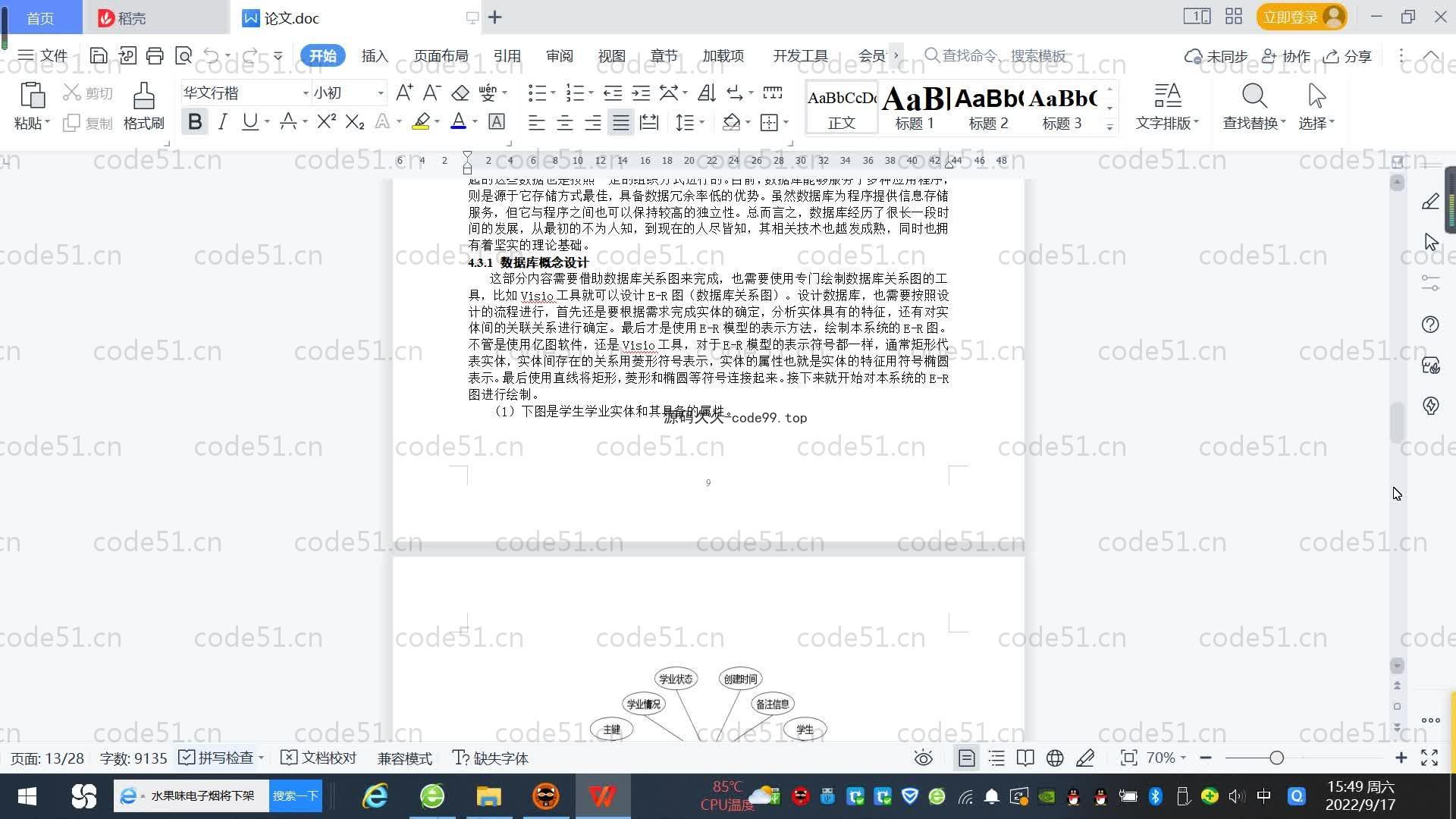Expand ribbon tabs overflow chevron
1456x819 pixels.
pyautogui.click(x=896, y=55)
